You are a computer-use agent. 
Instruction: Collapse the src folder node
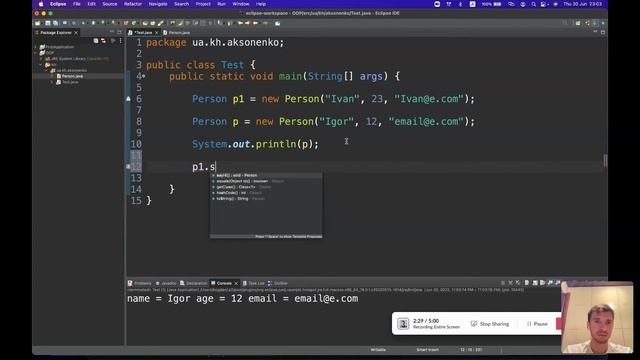pyautogui.click(x=41, y=64)
